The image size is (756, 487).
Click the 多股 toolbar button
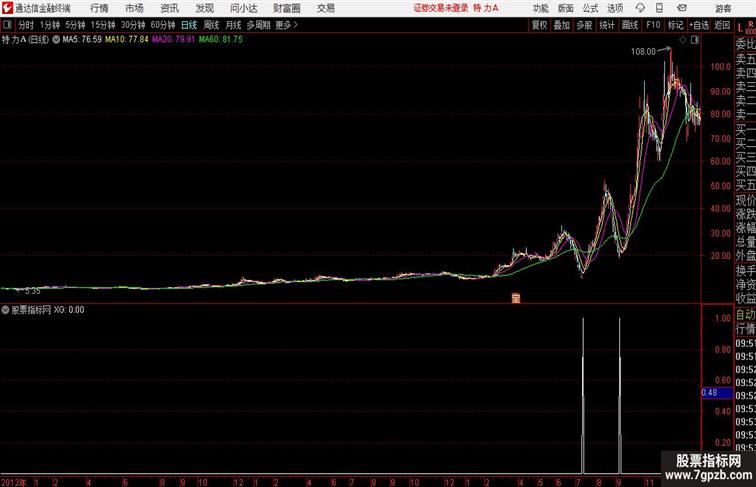click(x=584, y=25)
